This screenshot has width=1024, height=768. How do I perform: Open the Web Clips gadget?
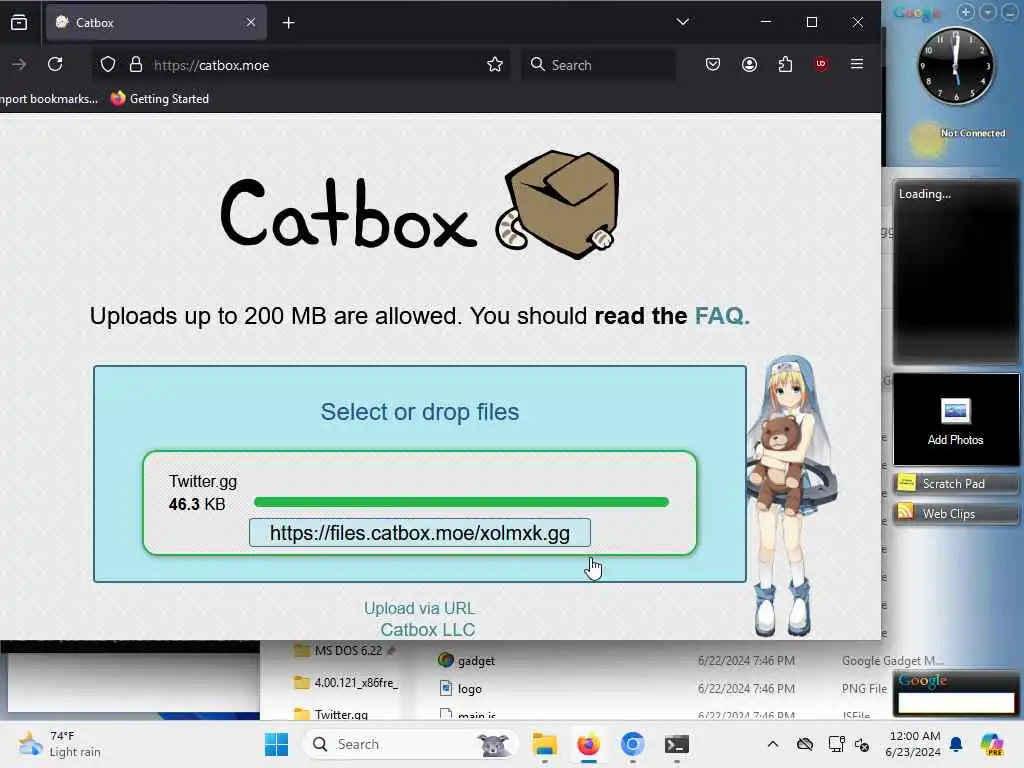tap(955, 513)
